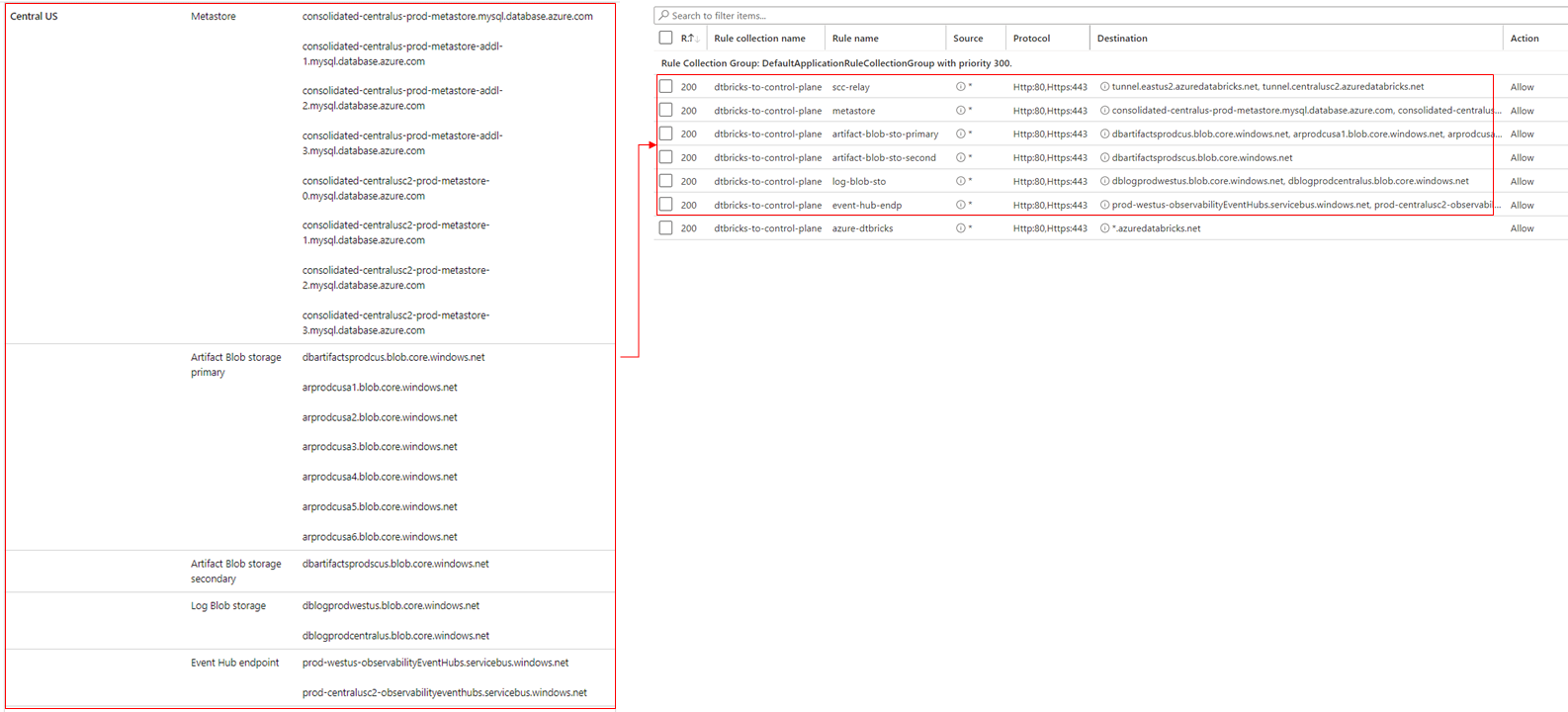Click the 'scc-relay' rule name
Screen dimensions: 1568x712
(851, 87)
